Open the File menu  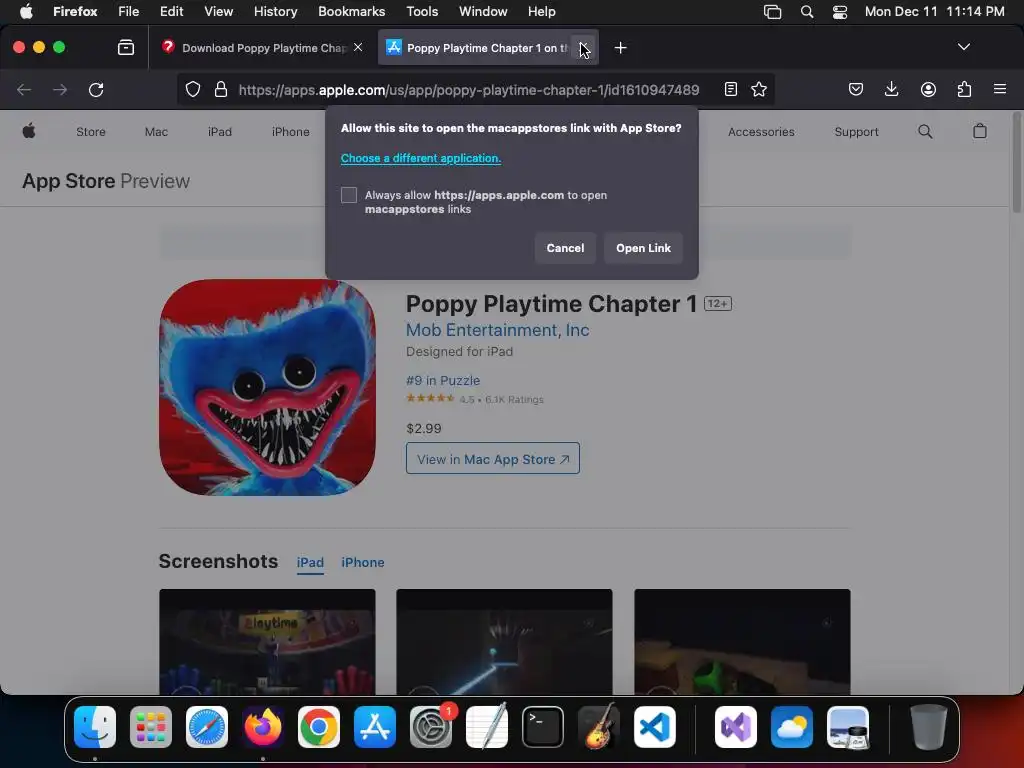click(x=129, y=12)
